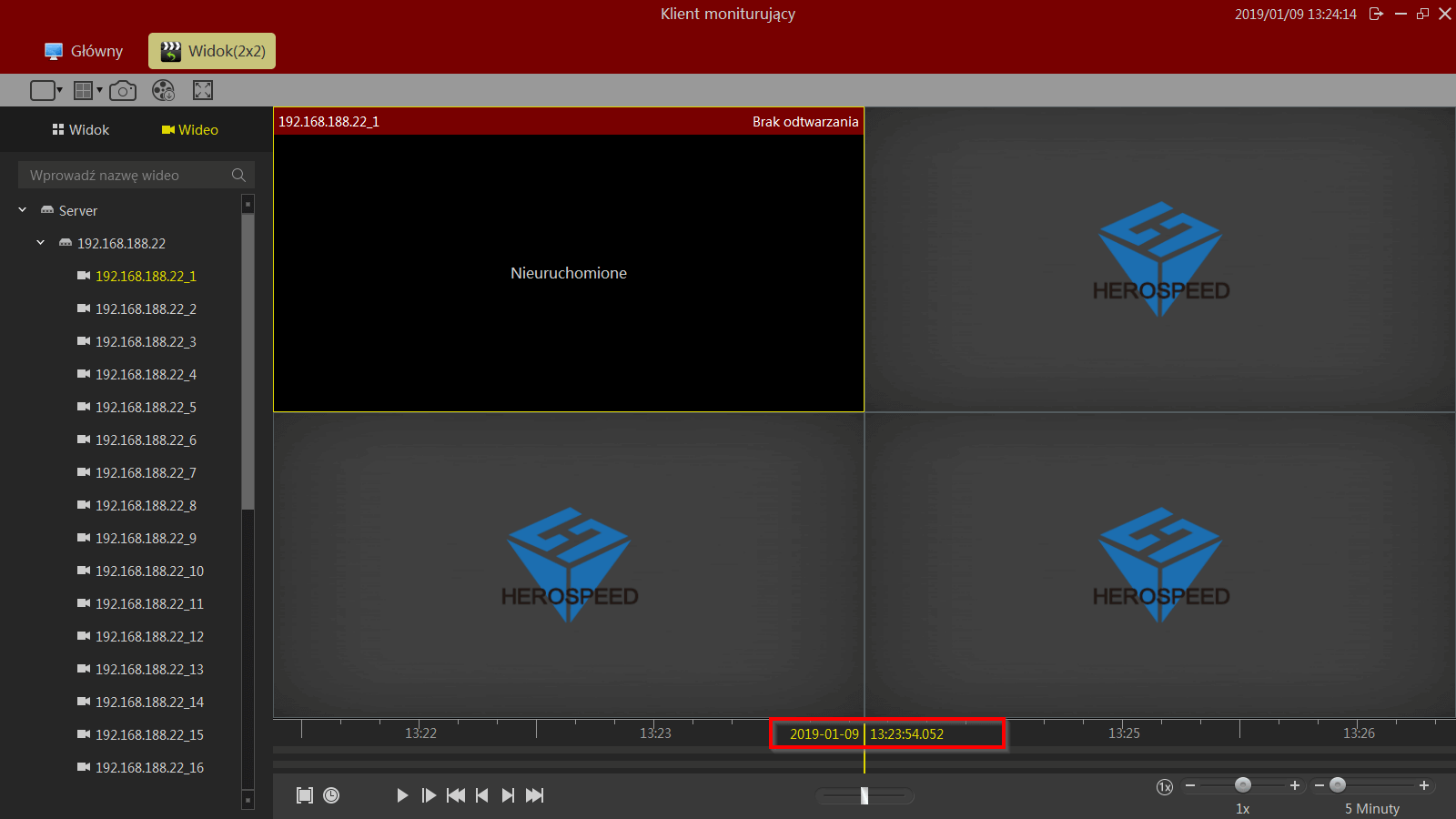Take a snapshot with the camera icon
Viewport: 1456px width, 819px height.
(123, 90)
